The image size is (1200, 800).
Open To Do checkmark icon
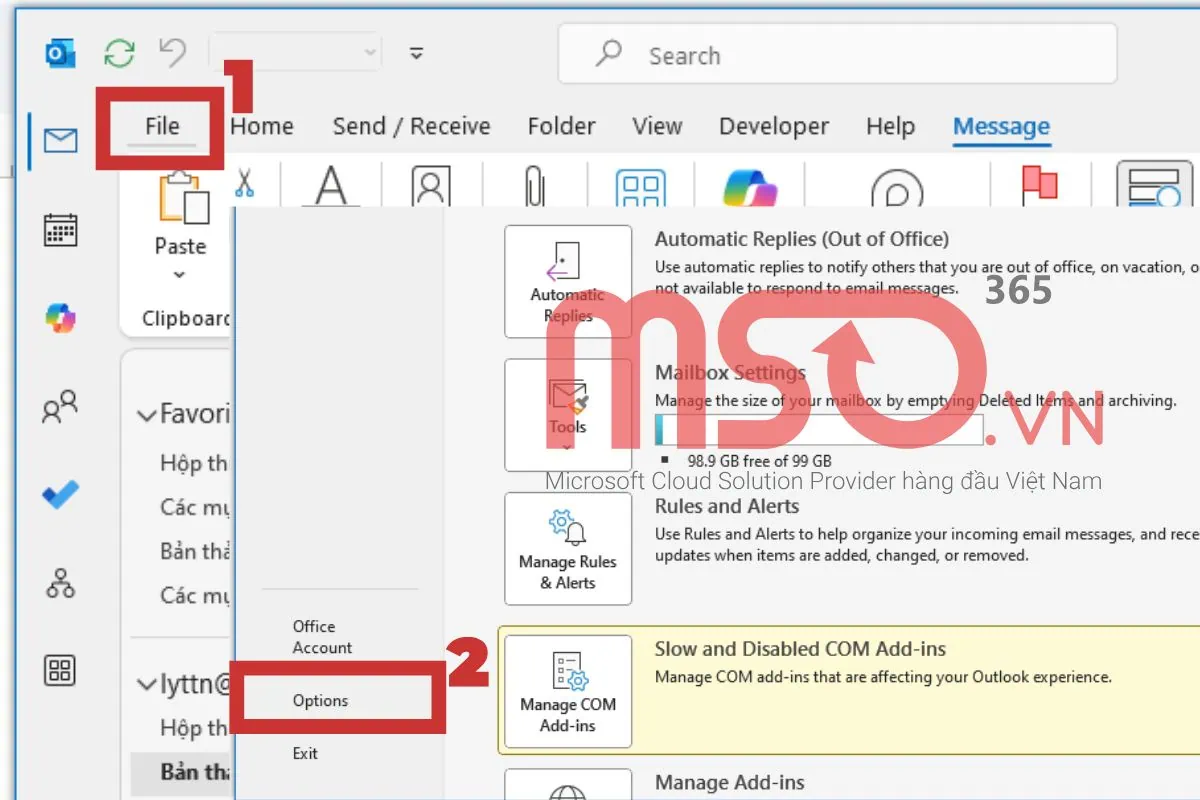pos(61,495)
